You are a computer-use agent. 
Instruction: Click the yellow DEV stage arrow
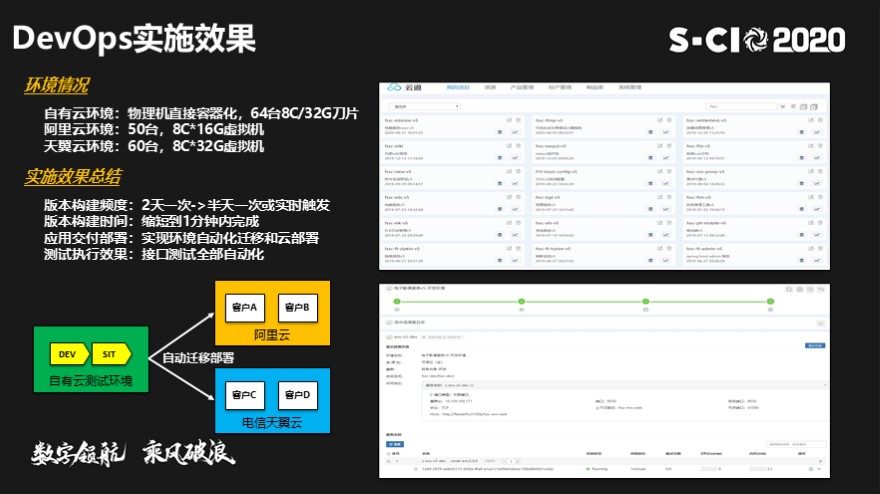(x=68, y=354)
